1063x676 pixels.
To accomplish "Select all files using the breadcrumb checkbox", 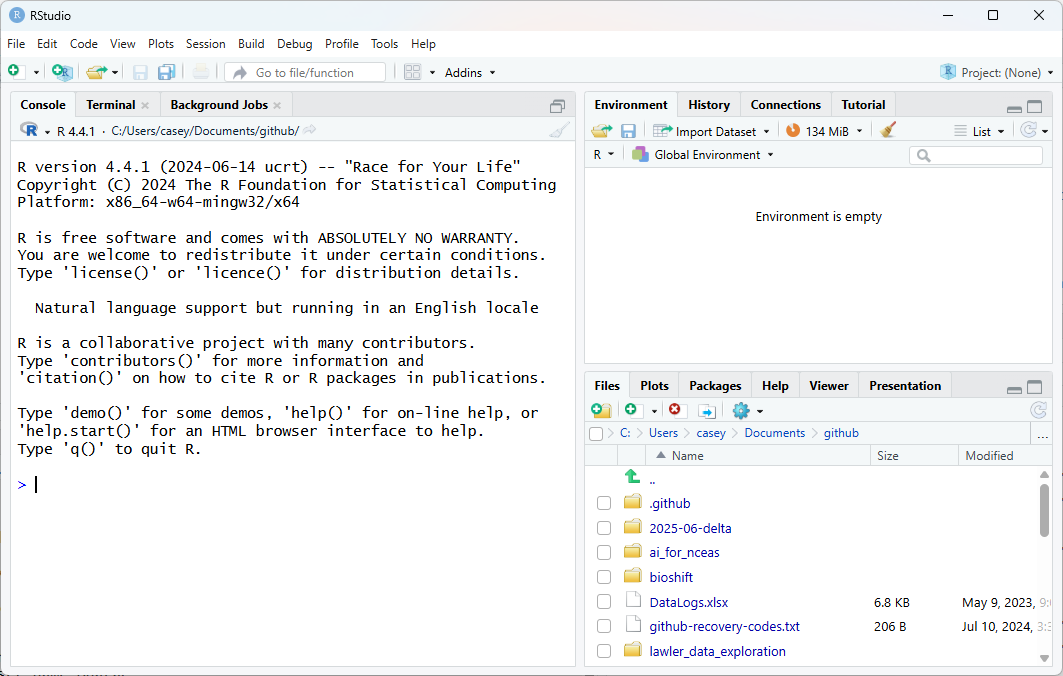I will click(596, 434).
